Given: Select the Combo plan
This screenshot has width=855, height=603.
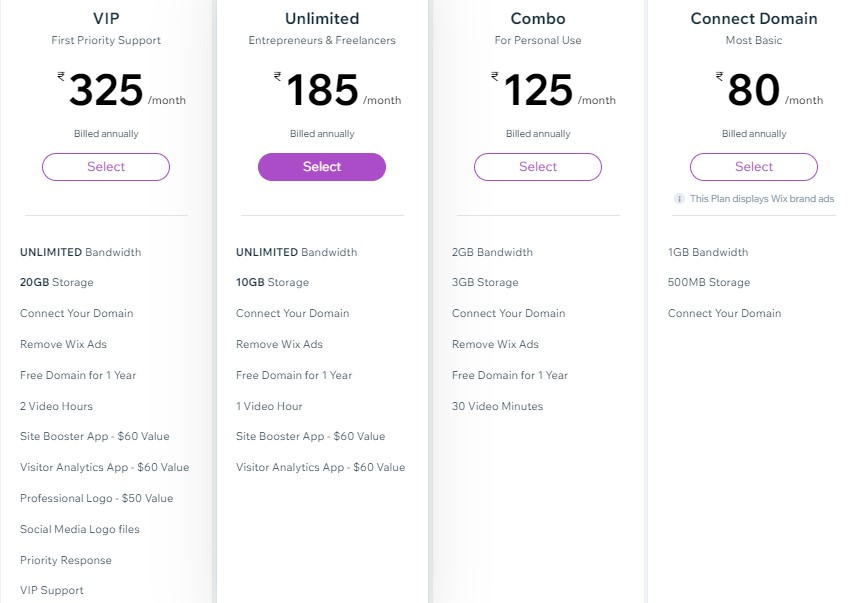Looking at the screenshot, I should [537, 166].
